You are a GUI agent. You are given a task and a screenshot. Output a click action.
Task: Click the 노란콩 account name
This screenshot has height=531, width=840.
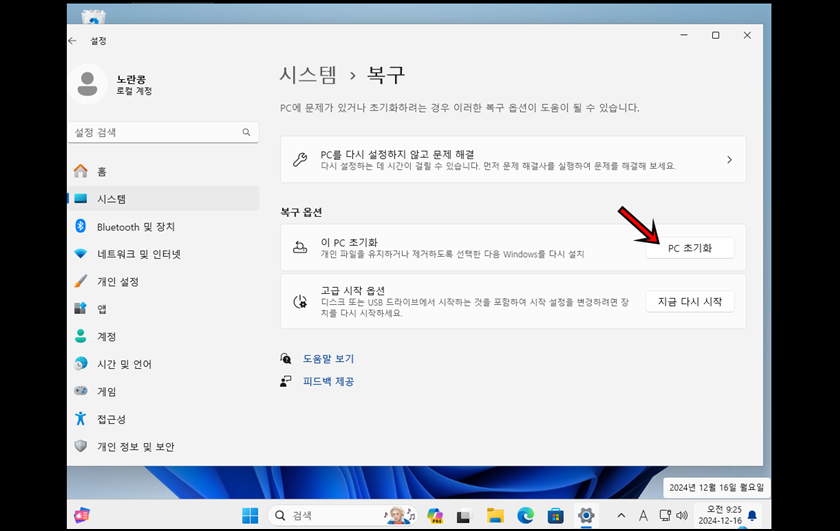(131, 79)
